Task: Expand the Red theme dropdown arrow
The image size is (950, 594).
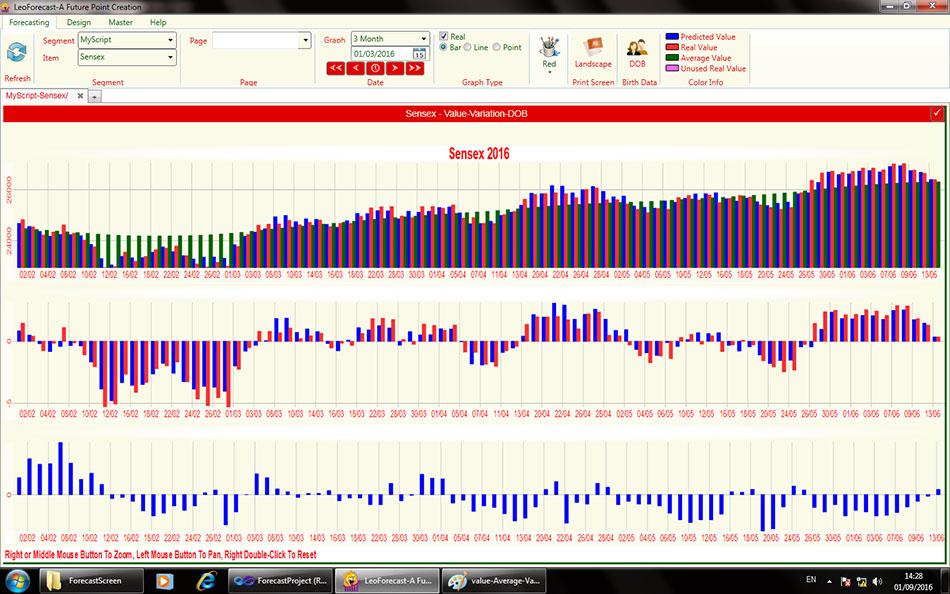Action: pos(549,72)
